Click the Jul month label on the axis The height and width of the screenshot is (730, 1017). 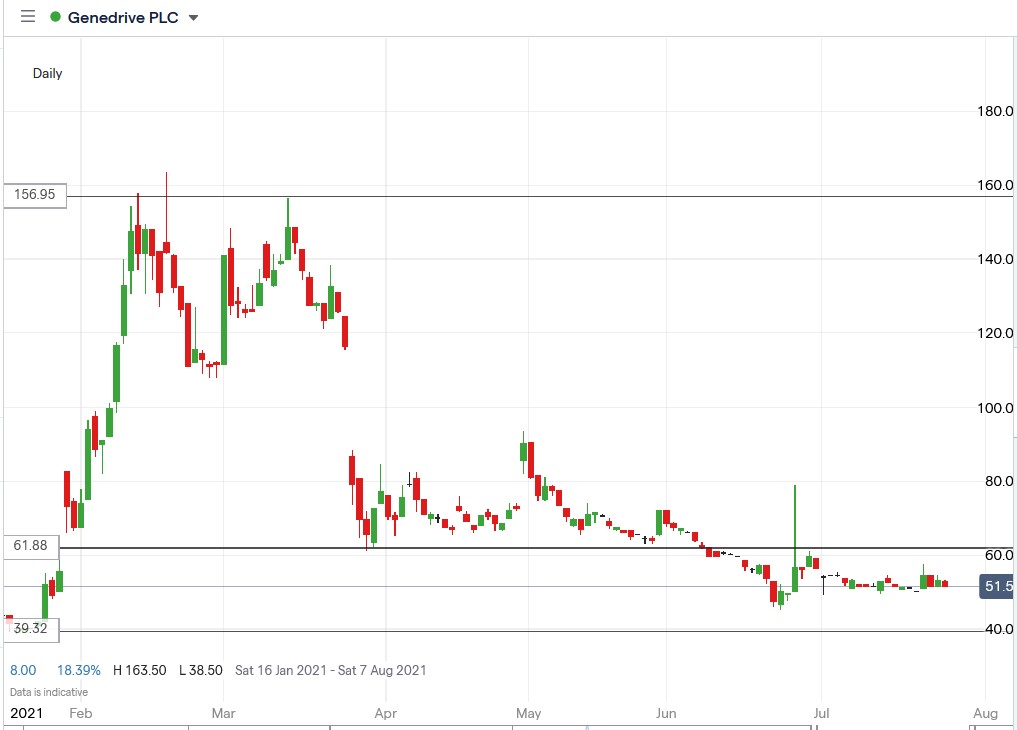pyautogui.click(x=821, y=713)
